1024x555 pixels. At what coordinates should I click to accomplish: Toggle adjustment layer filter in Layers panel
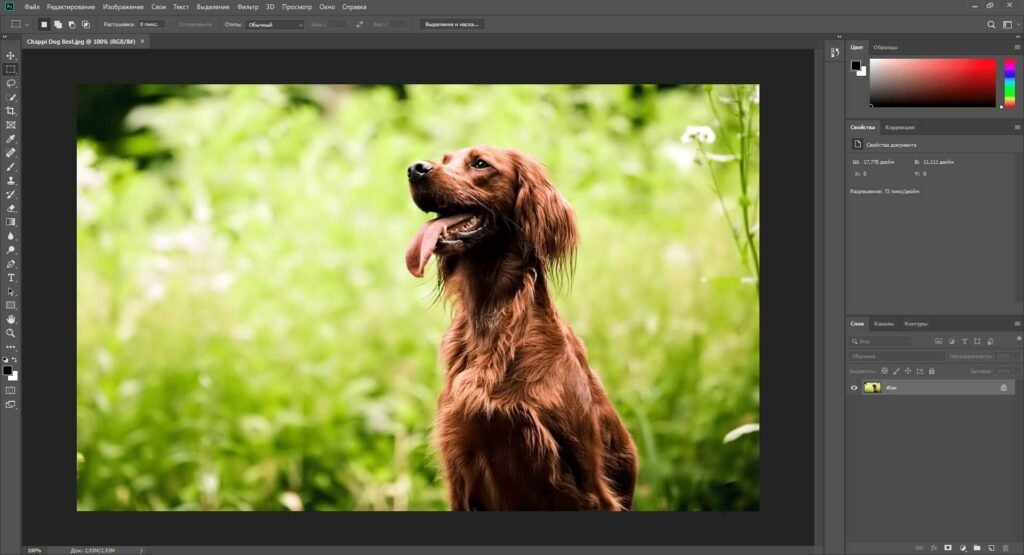click(952, 341)
